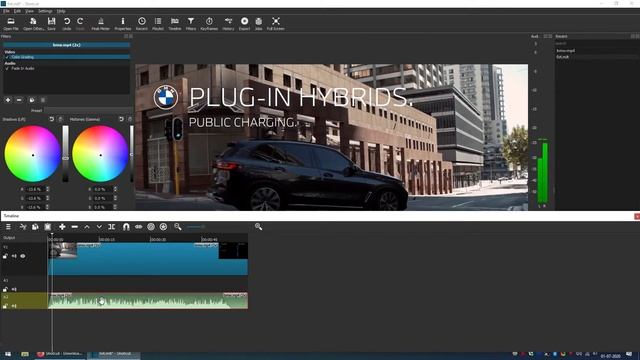Toggle snapping magnet icon
This screenshot has width=640, height=360.
[126, 227]
